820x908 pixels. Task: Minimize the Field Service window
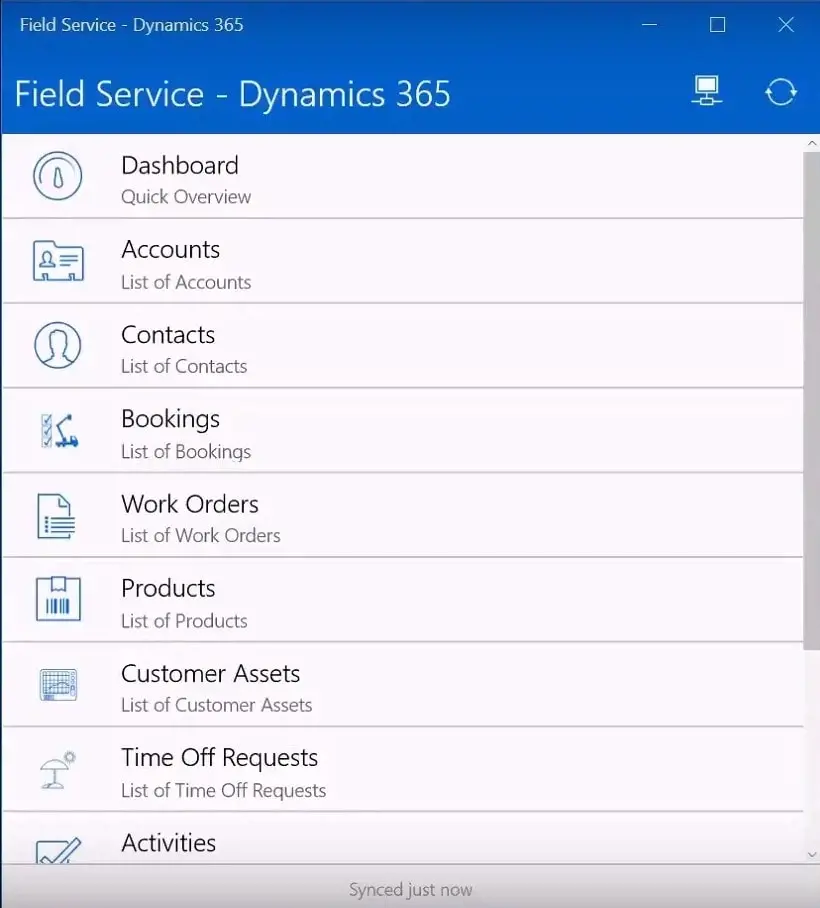point(649,24)
